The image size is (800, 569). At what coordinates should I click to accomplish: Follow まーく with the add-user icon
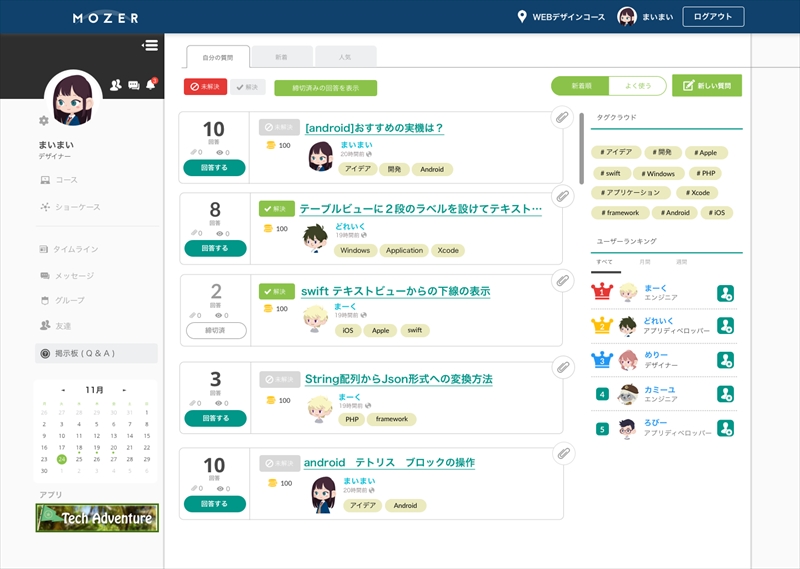coord(726,293)
